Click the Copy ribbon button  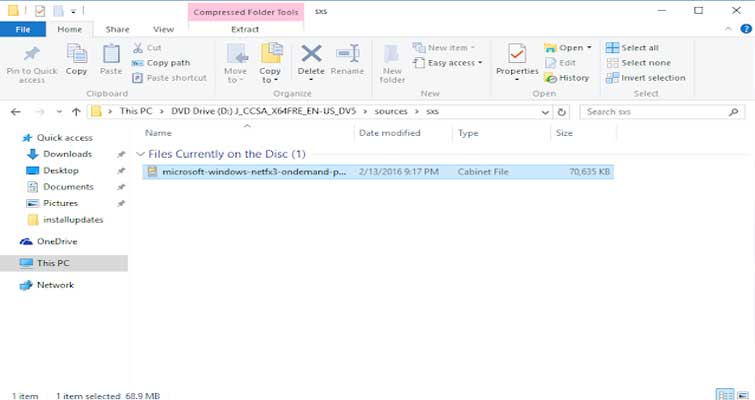coord(77,60)
